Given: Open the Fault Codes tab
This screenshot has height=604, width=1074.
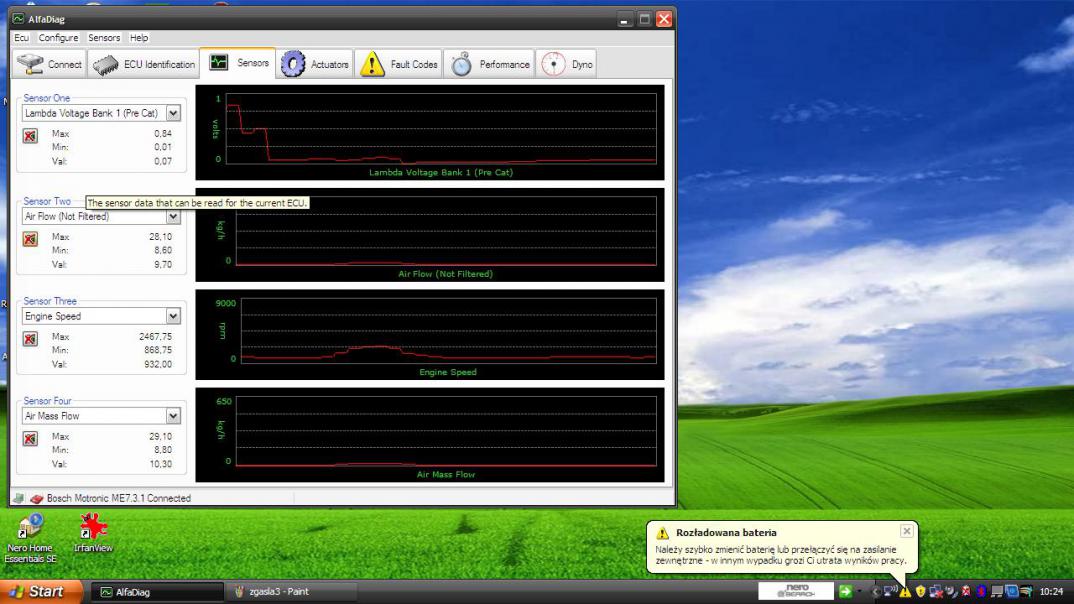Looking at the screenshot, I should (399, 64).
